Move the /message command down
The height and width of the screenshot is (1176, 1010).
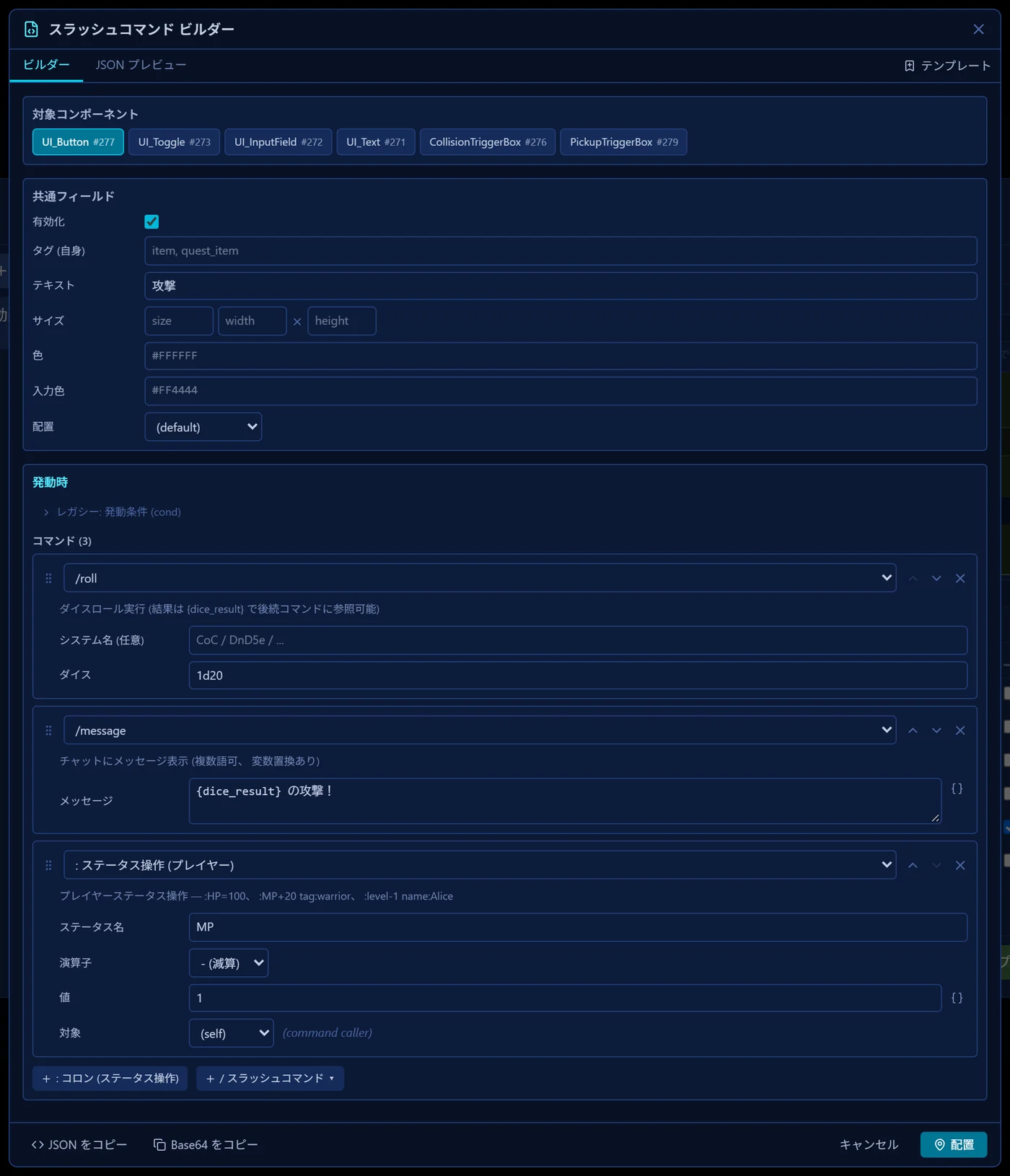tap(936, 731)
